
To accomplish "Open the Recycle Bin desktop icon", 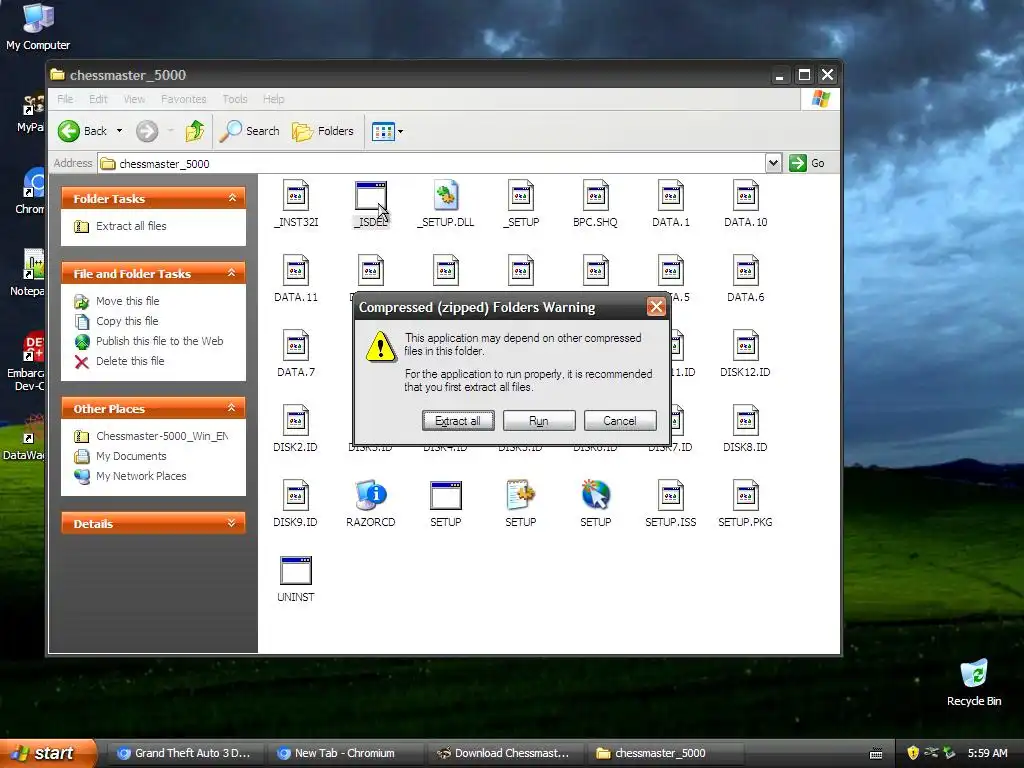I will click(x=974, y=683).
